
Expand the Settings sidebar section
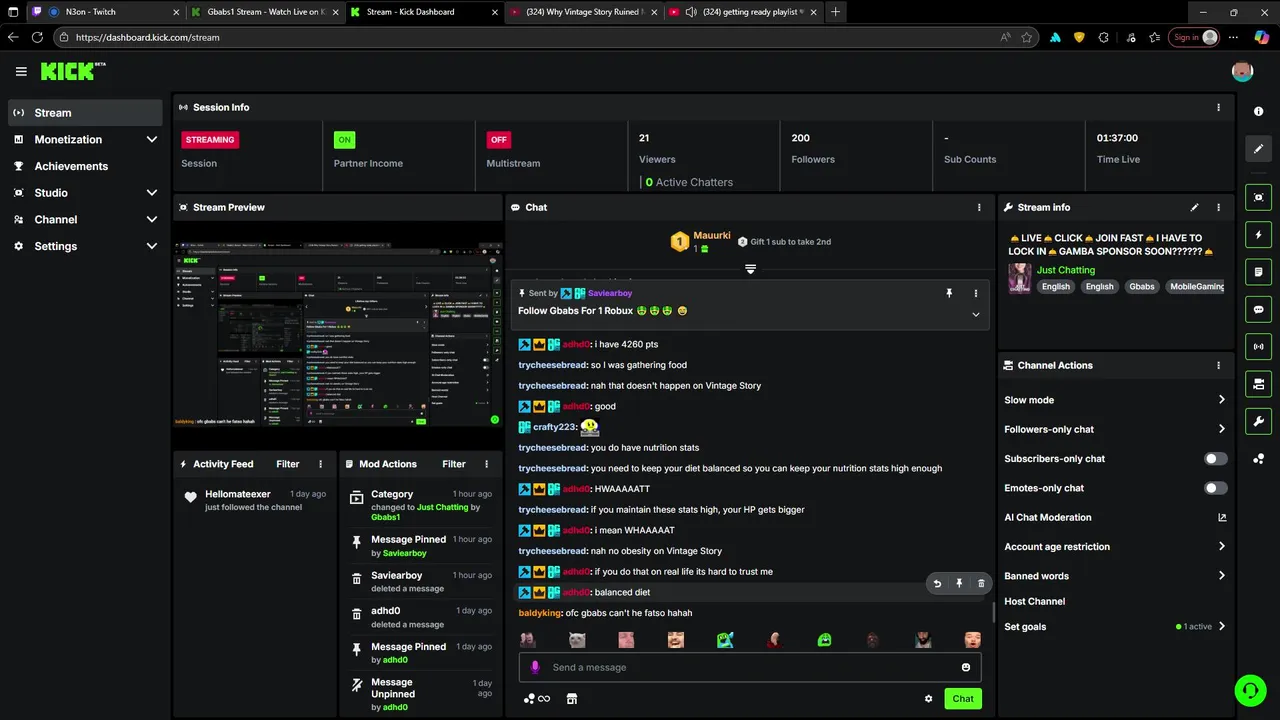tap(152, 246)
